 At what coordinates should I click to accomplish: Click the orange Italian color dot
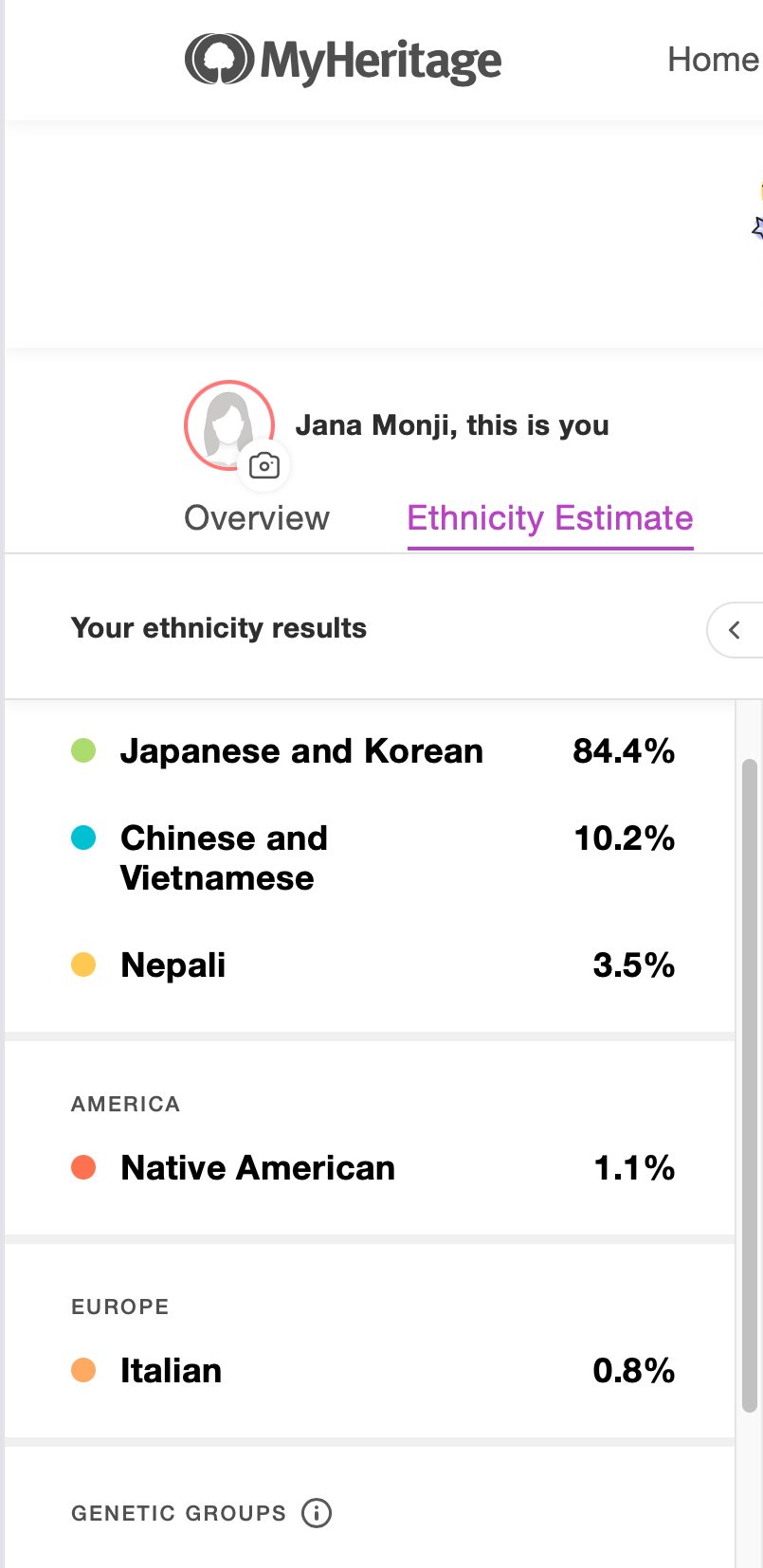(83, 1370)
